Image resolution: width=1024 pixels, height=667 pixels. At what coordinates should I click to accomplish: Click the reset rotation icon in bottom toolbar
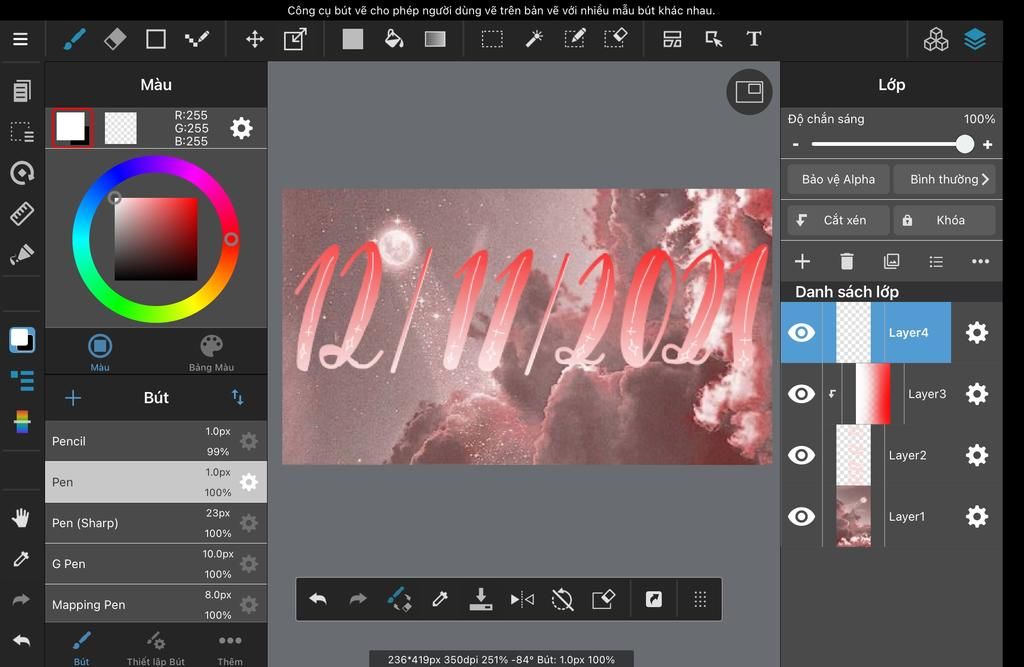point(562,599)
